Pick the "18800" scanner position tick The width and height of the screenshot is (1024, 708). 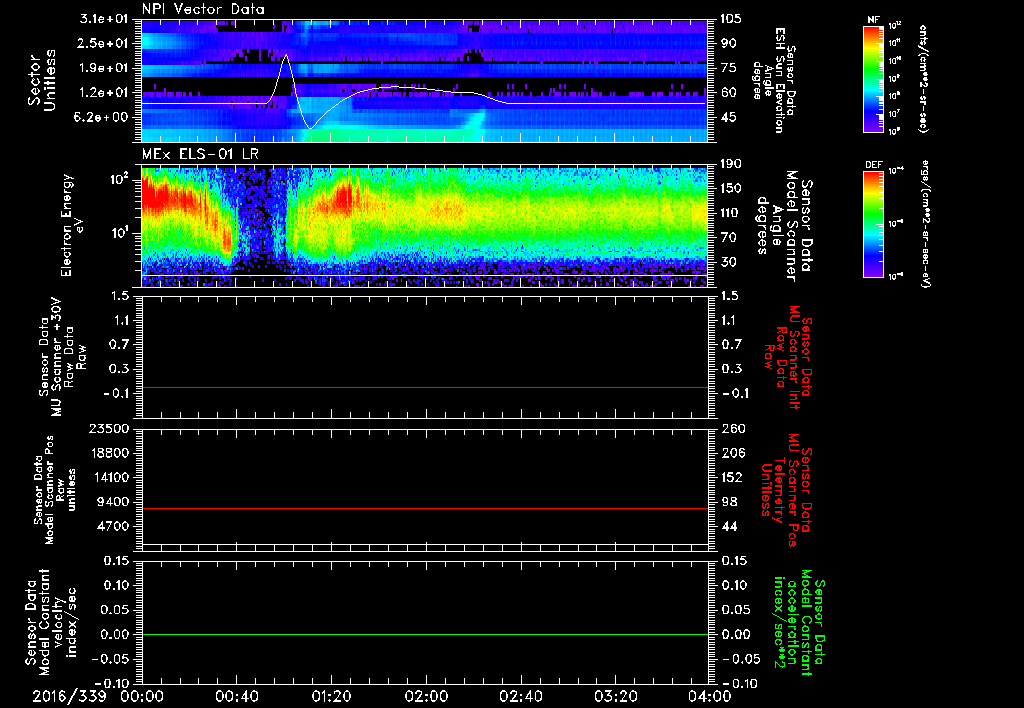(x=110, y=453)
